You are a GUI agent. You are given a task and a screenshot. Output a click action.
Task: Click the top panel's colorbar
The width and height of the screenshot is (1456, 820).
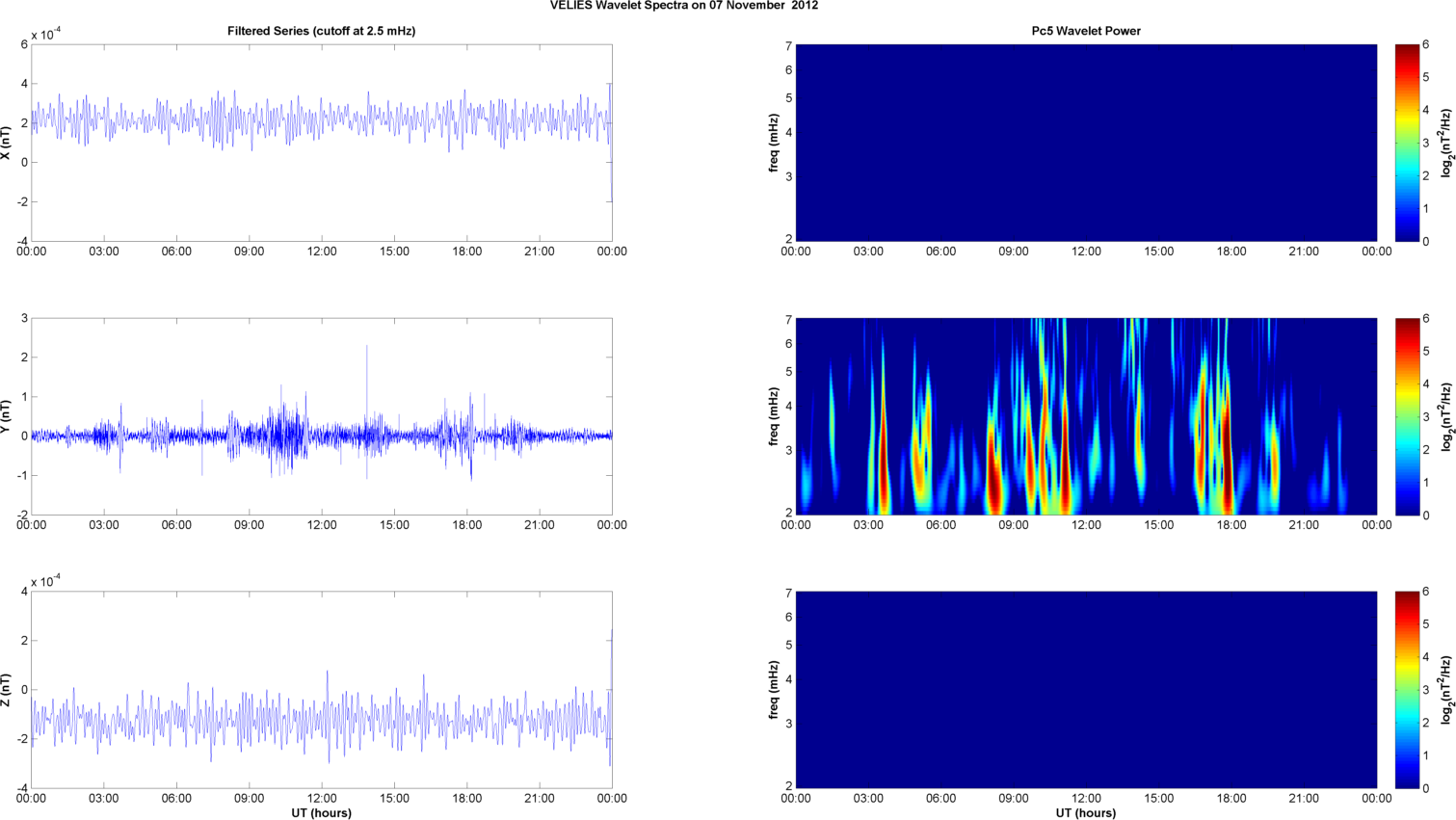pyautogui.click(x=1407, y=143)
